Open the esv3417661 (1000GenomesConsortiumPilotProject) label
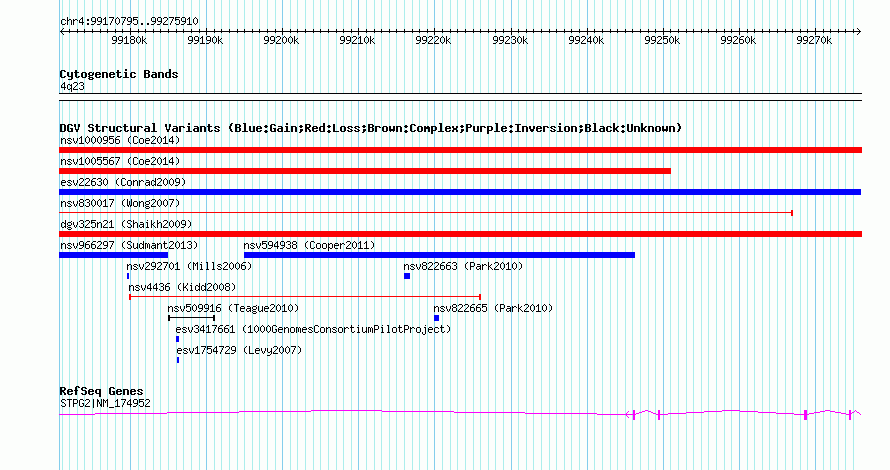This screenshot has height=470, width=890. 313,329
